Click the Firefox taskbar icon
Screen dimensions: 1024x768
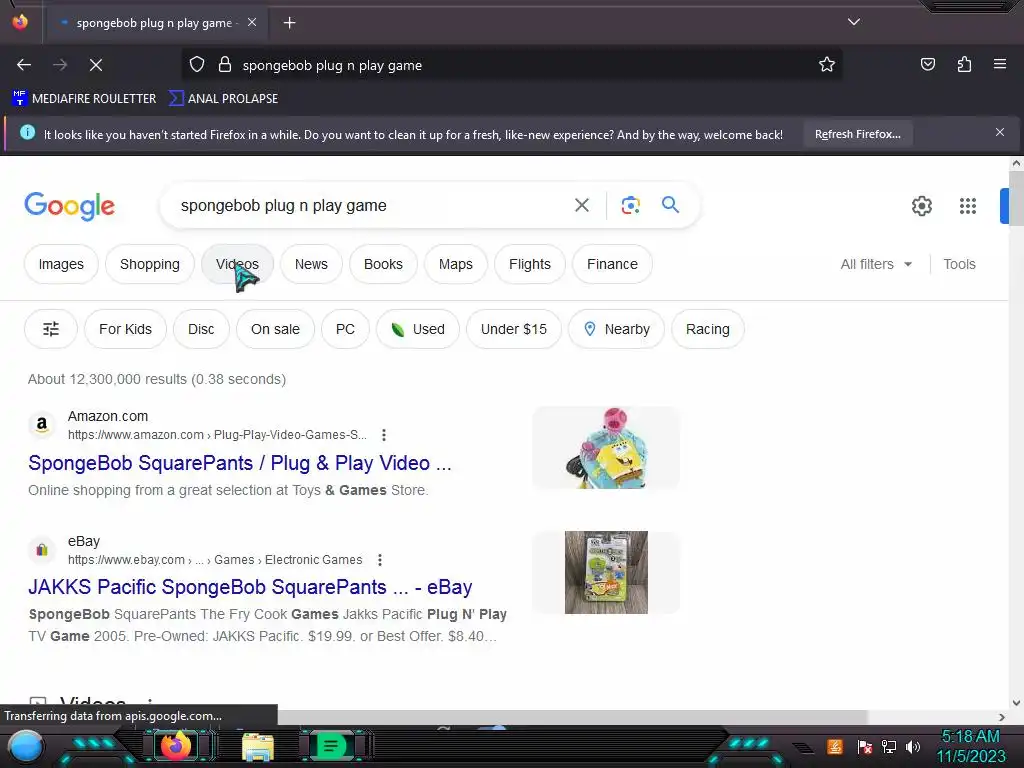(176, 746)
